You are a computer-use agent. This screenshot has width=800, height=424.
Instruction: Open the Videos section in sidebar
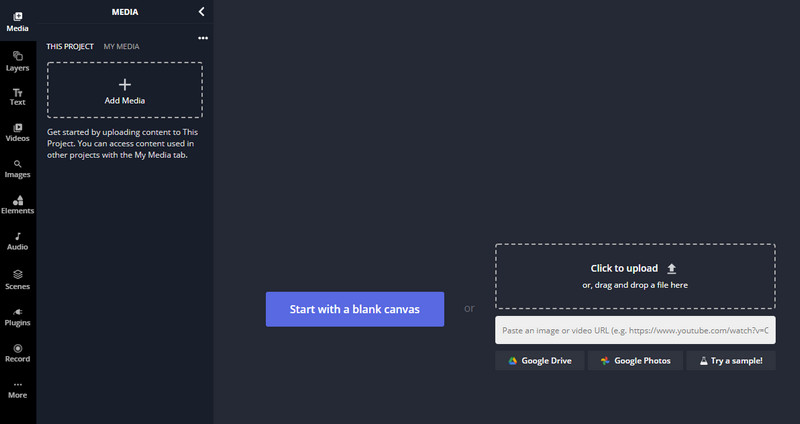click(x=17, y=132)
